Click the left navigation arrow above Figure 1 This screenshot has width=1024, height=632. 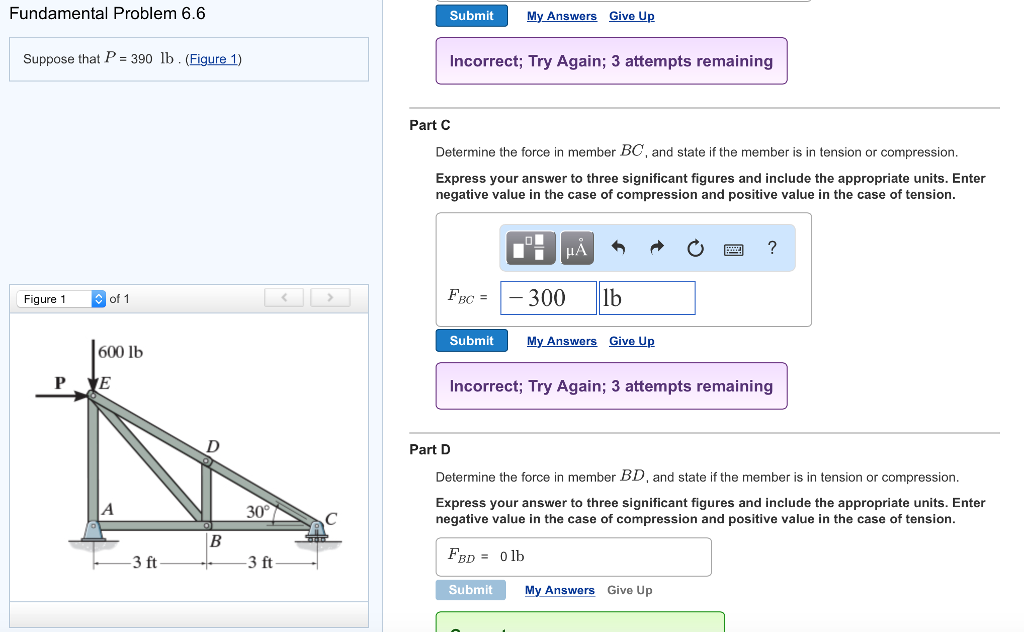tap(283, 298)
